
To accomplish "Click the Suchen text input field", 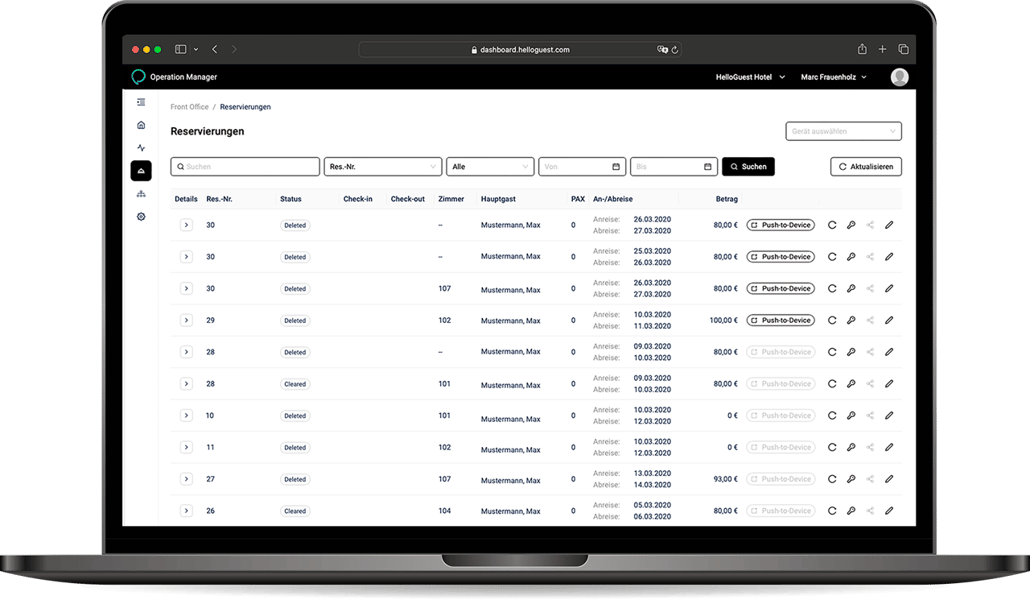I will pos(245,167).
